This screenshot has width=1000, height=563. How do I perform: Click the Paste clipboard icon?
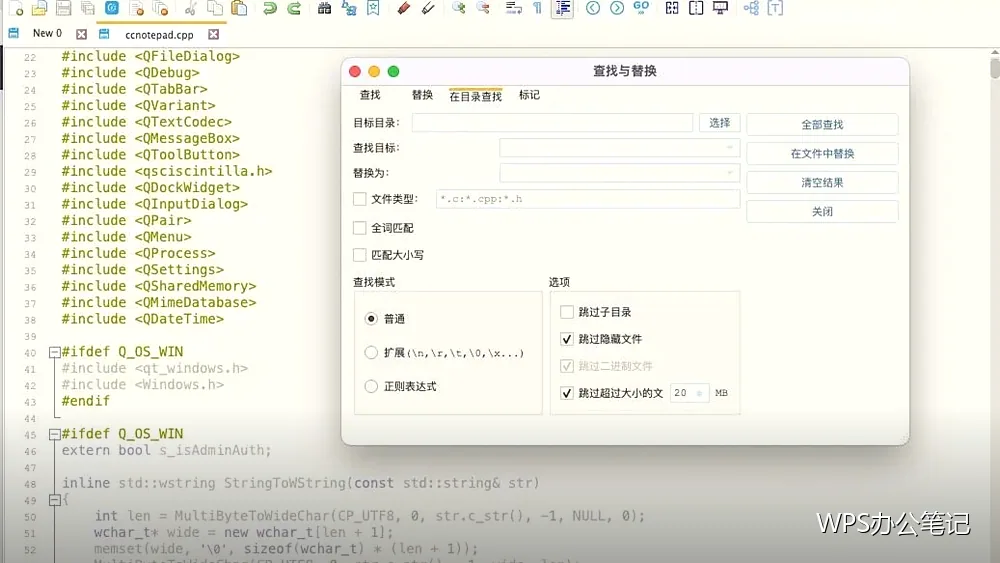pos(239,8)
